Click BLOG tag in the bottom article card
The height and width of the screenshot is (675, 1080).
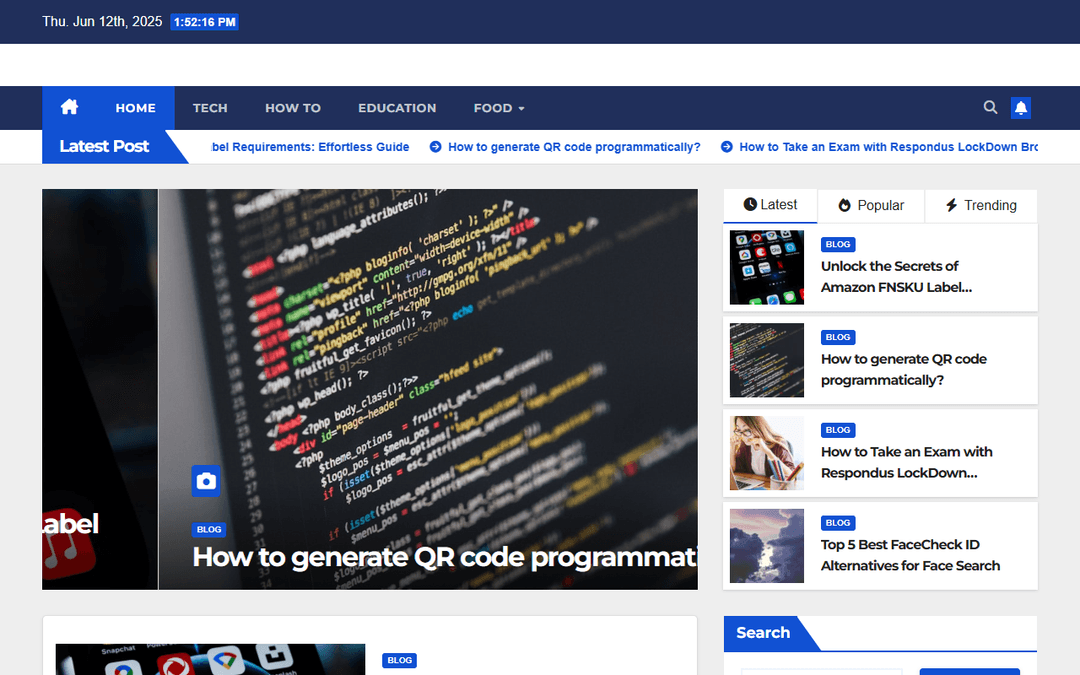click(x=399, y=661)
